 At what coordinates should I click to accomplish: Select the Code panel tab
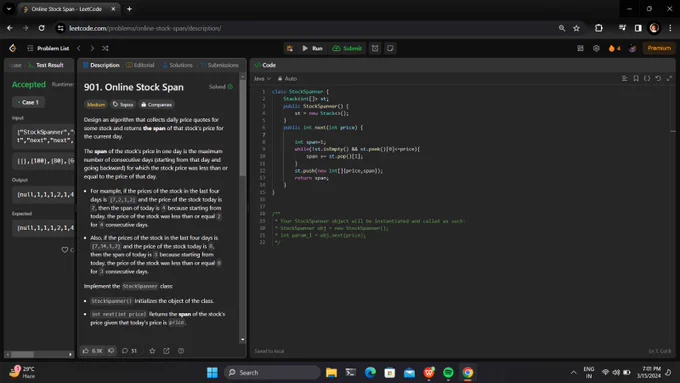tap(265, 65)
